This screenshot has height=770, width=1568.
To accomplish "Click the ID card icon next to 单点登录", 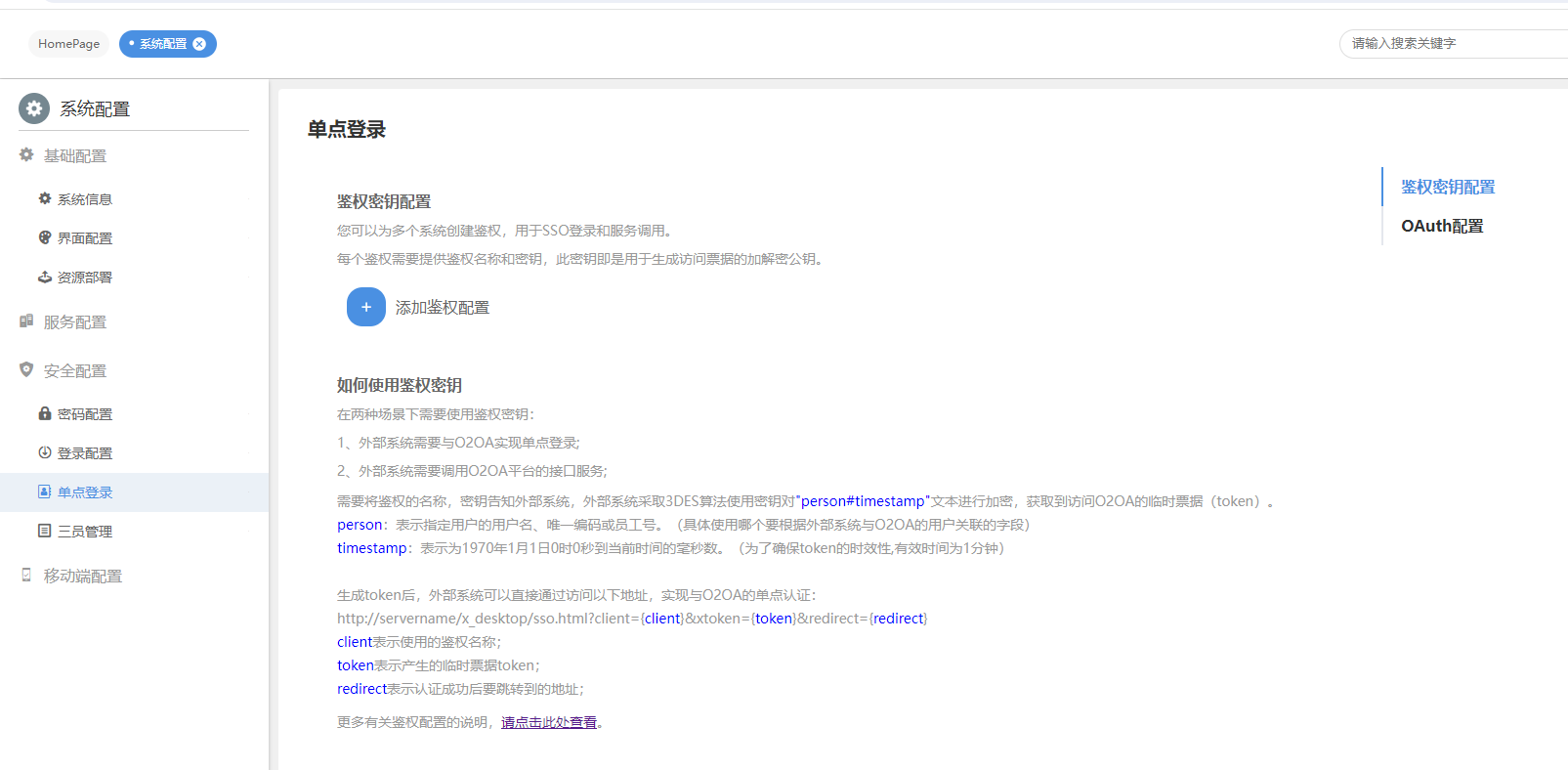I will click(45, 492).
